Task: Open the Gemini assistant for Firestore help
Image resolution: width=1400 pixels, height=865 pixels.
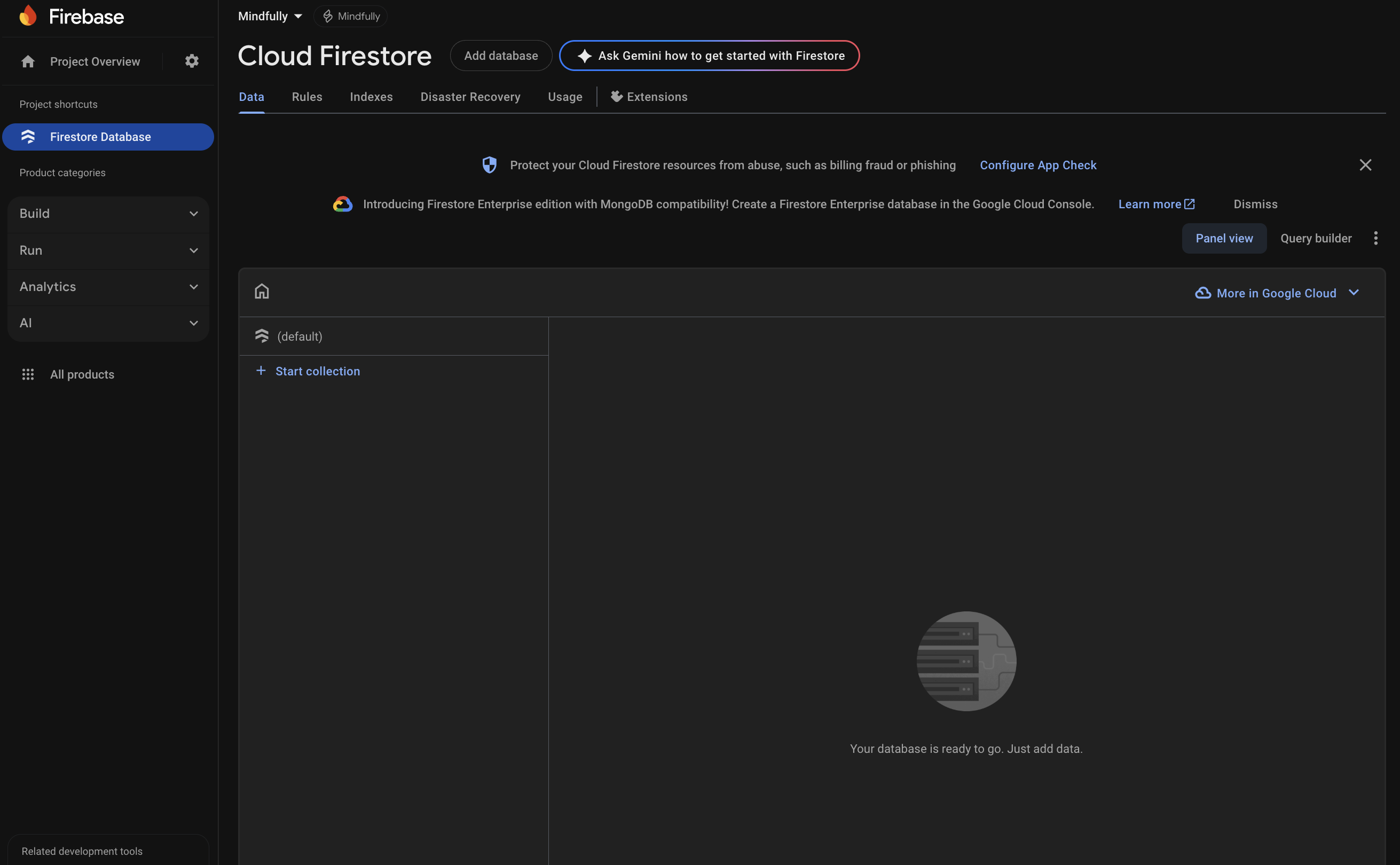Action: pyautogui.click(x=709, y=56)
